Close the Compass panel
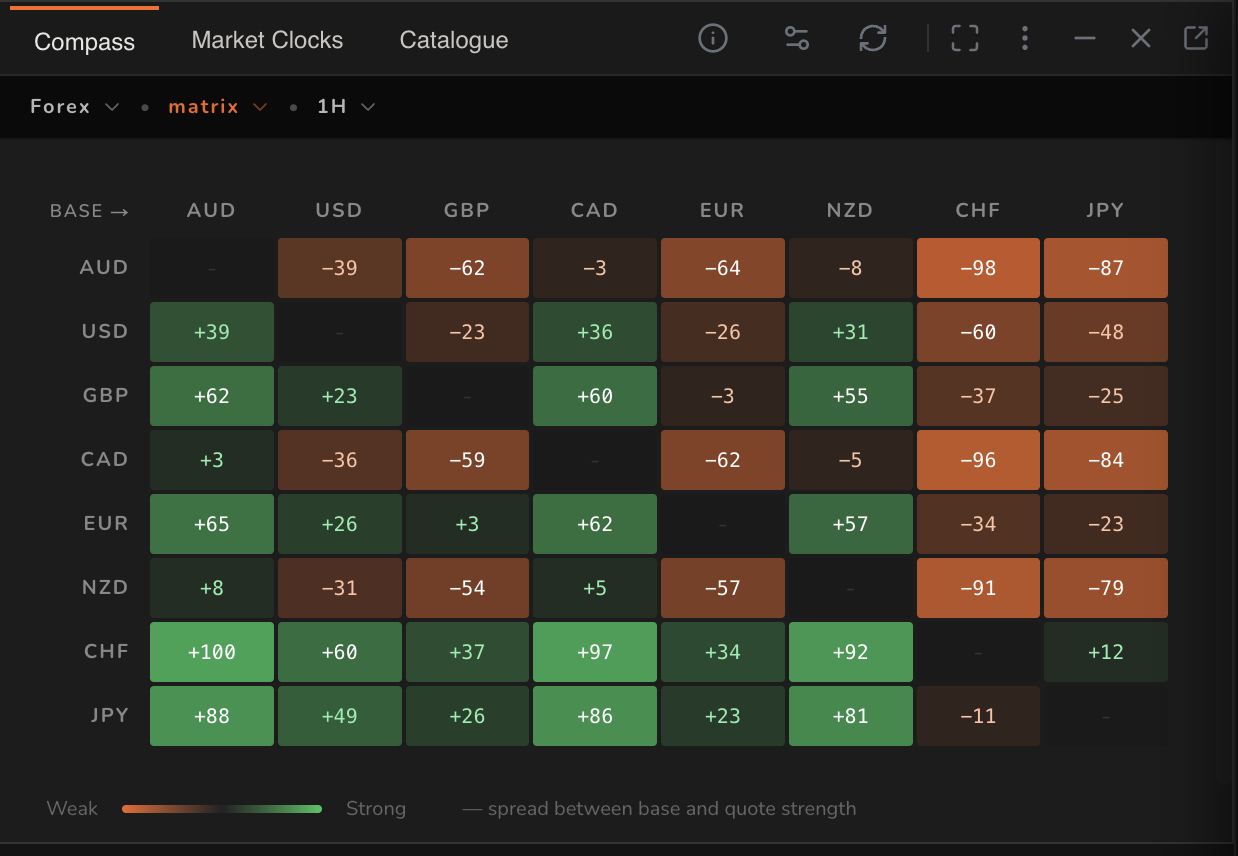The image size is (1238, 856). point(1141,39)
